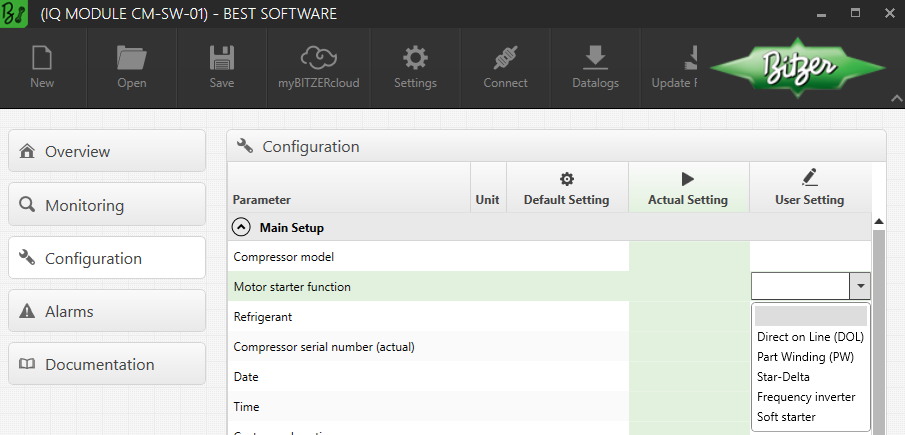Open the Alarms section
This screenshot has width=905, height=435.
[107, 311]
